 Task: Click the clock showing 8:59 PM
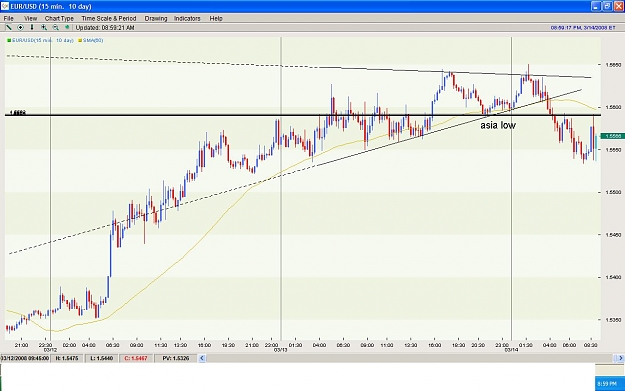pos(607,384)
